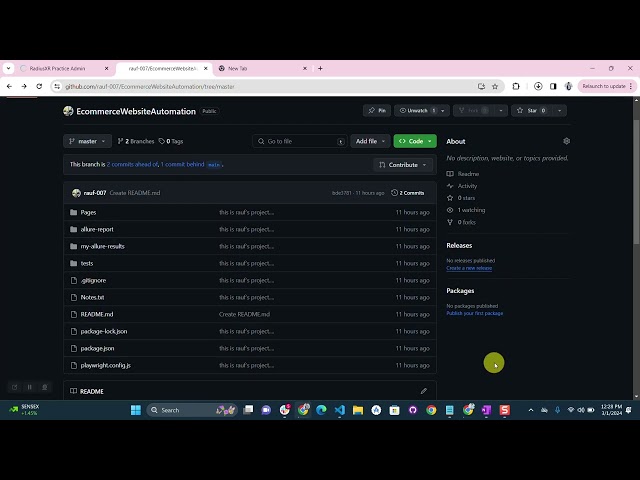Open About settings gear icon

[x=567, y=141]
